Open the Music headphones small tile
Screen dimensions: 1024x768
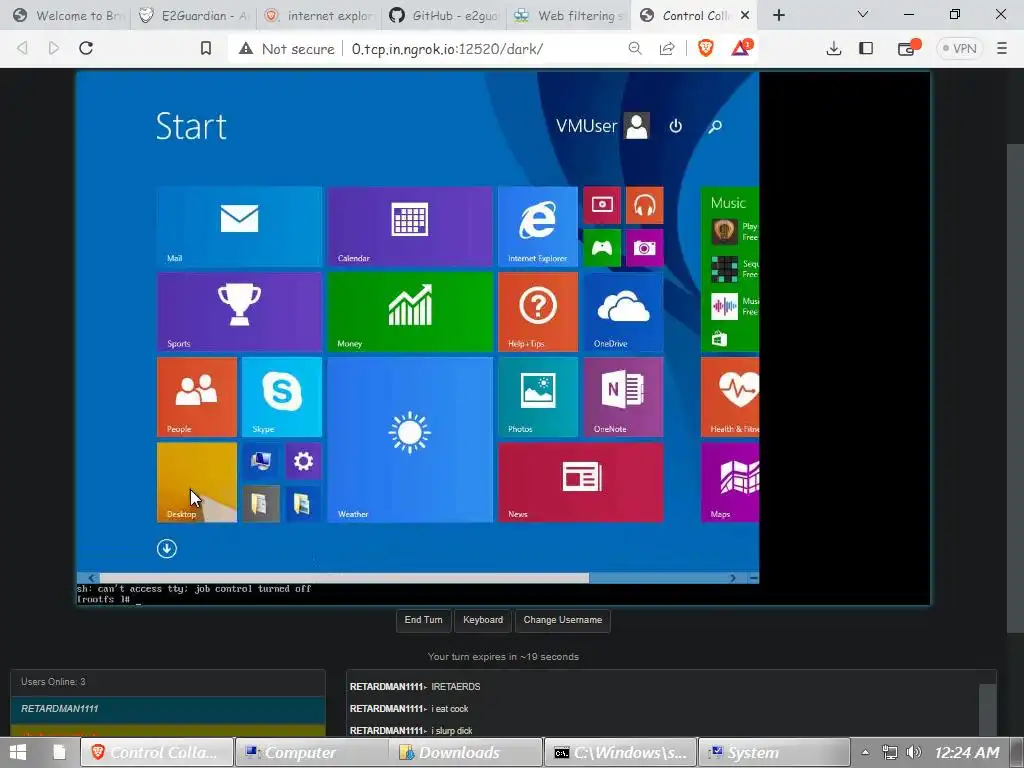645,205
